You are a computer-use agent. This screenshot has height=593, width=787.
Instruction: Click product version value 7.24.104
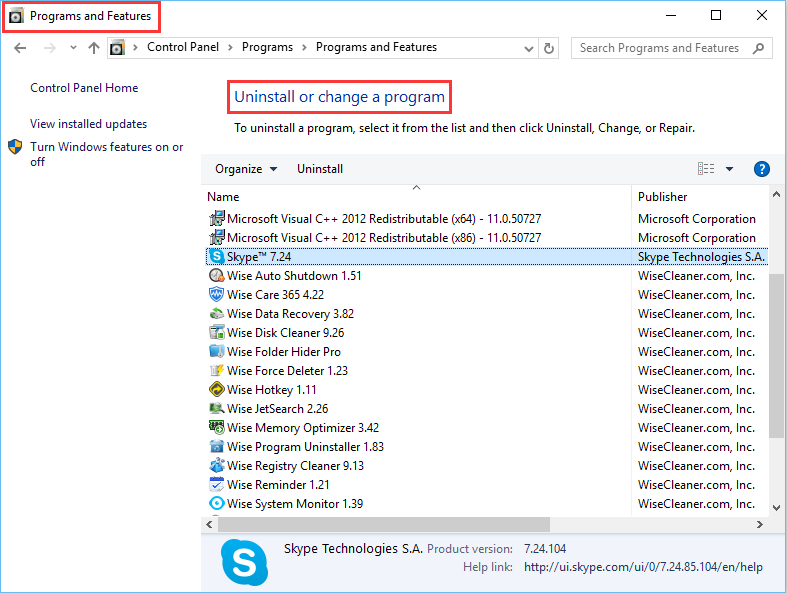[545, 549]
